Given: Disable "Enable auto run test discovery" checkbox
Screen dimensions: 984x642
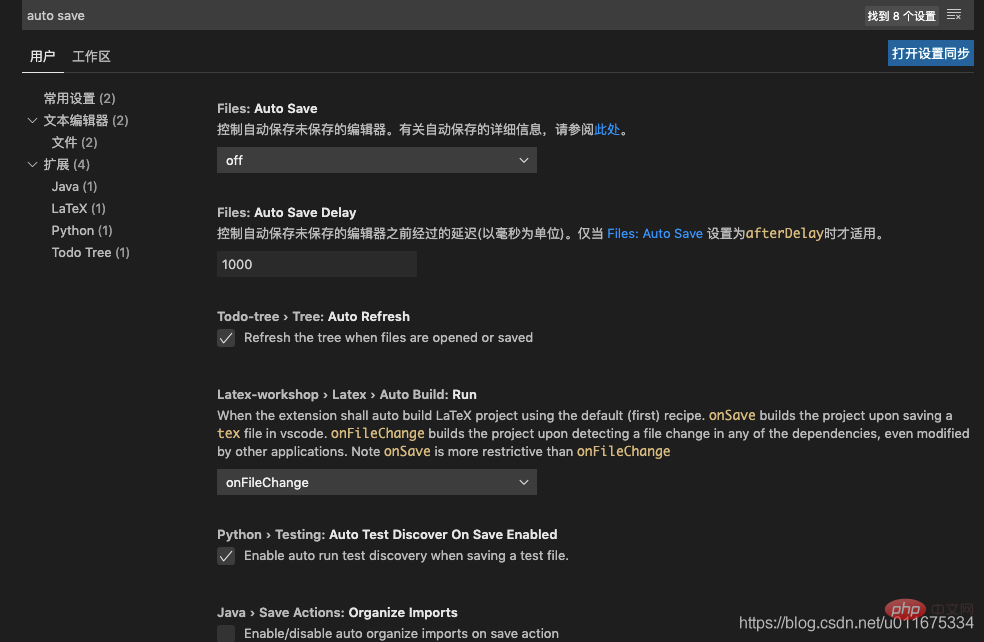Looking at the screenshot, I should (226, 556).
